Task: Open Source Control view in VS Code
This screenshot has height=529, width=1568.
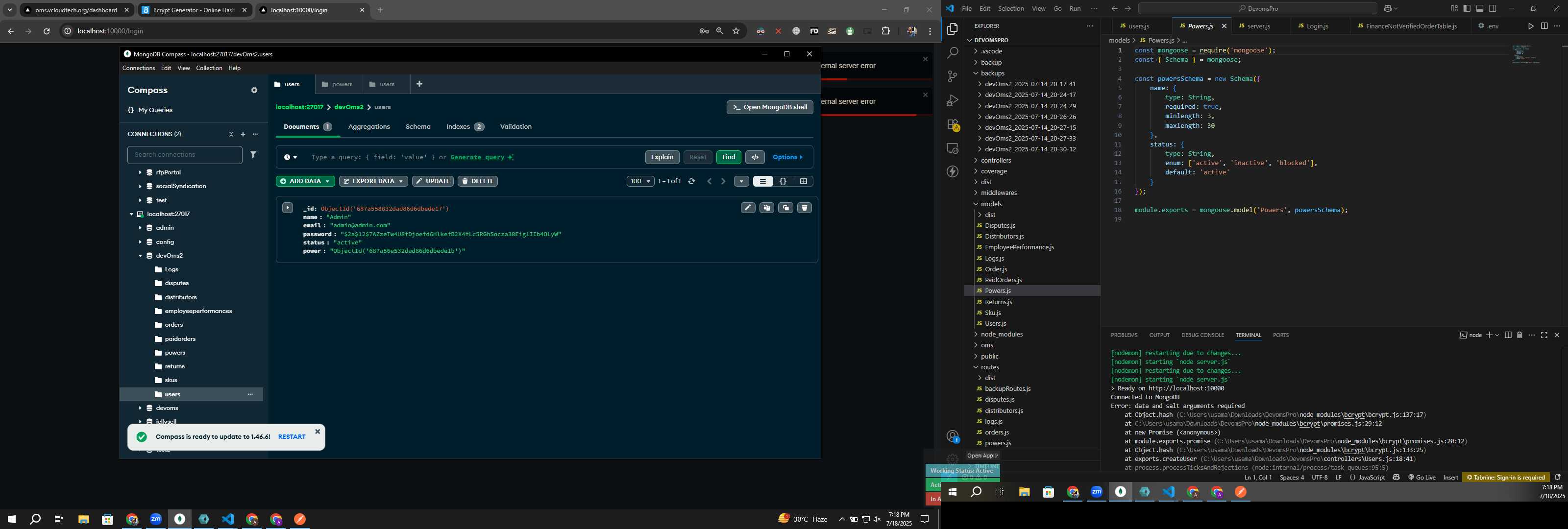Action: 953,77
